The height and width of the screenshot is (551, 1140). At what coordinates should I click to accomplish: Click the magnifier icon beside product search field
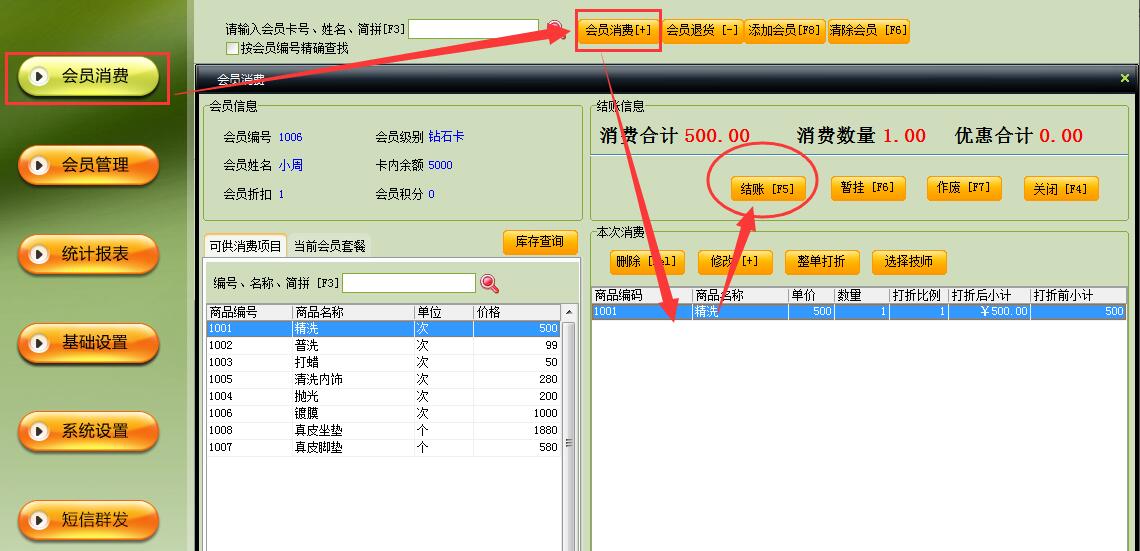[x=489, y=284]
